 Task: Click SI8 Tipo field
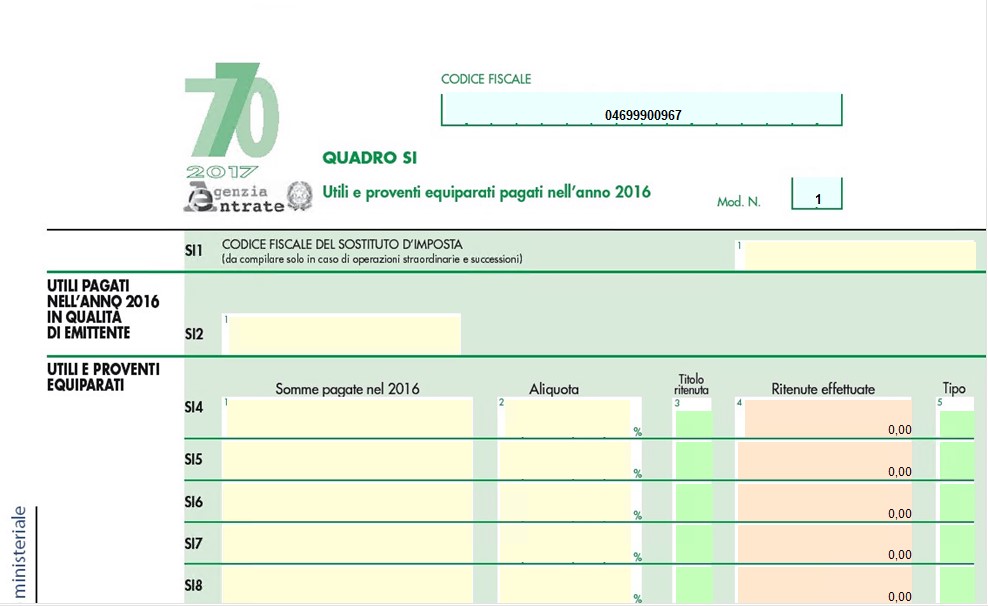(x=956, y=585)
